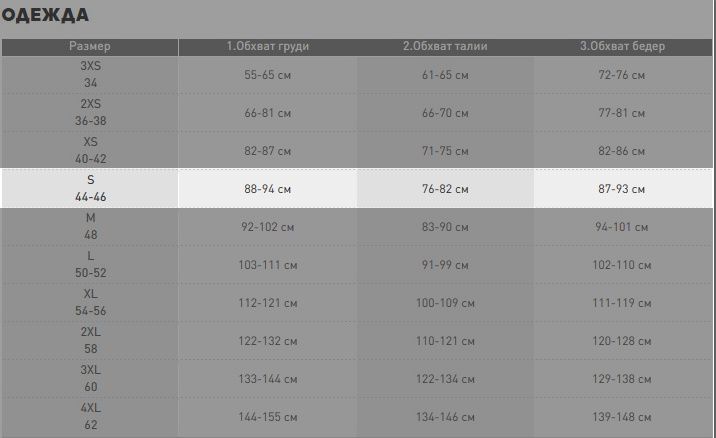This screenshot has width=716, height=438.
Task: Select the 2XL 58 size cell
Action: pyautogui.click(x=90, y=340)
